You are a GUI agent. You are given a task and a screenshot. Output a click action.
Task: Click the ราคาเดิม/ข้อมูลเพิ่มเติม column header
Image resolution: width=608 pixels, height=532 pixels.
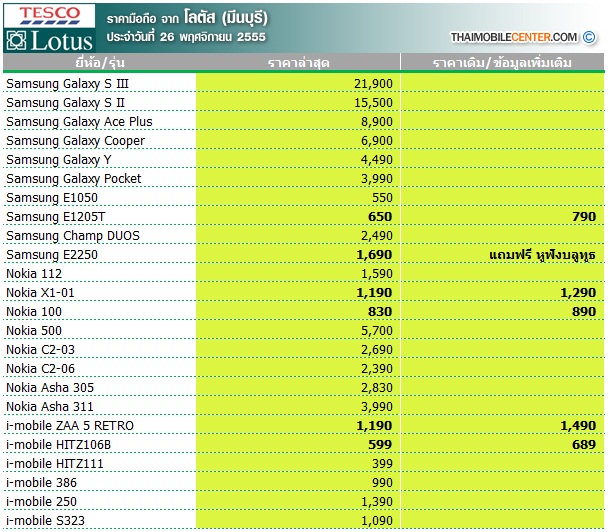[x=502, y=62]
